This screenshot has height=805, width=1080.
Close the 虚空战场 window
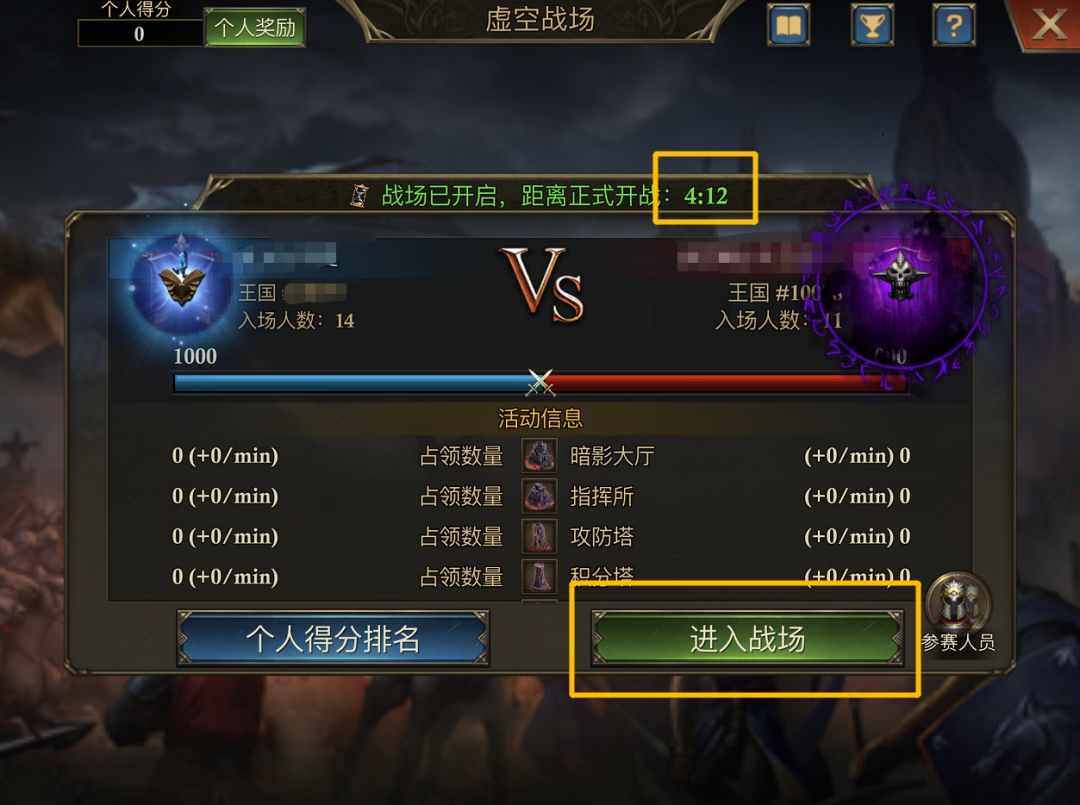click(1048, 25)
